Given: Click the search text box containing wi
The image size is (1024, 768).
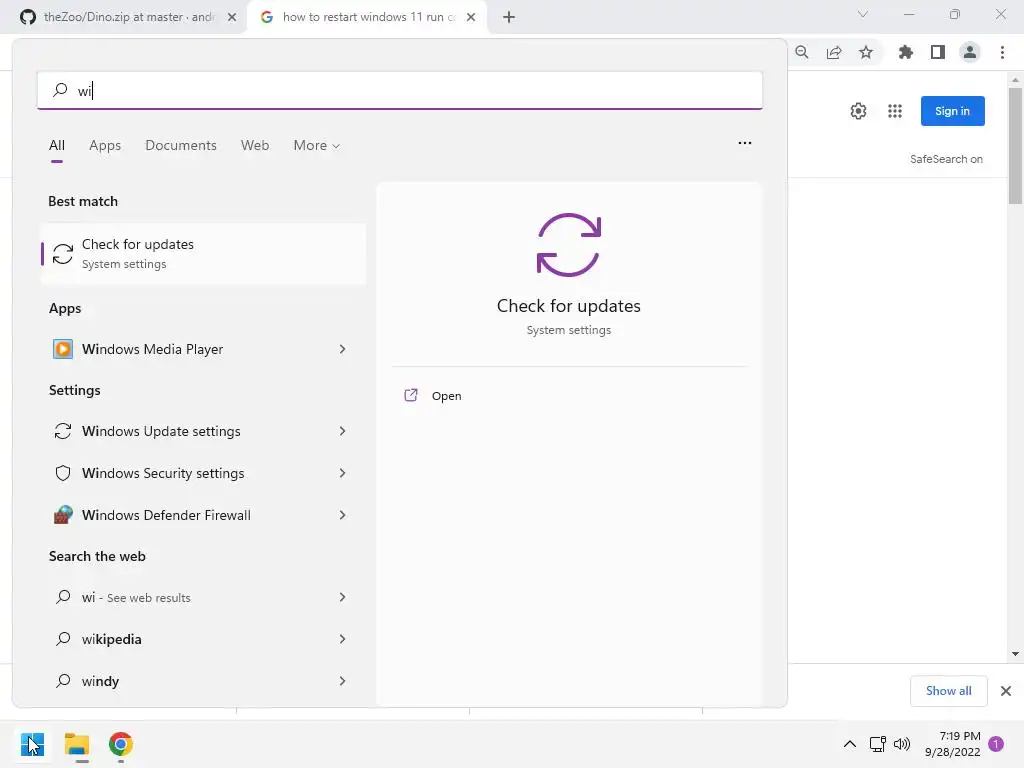Looking at the screenshot, I should 400,90.
